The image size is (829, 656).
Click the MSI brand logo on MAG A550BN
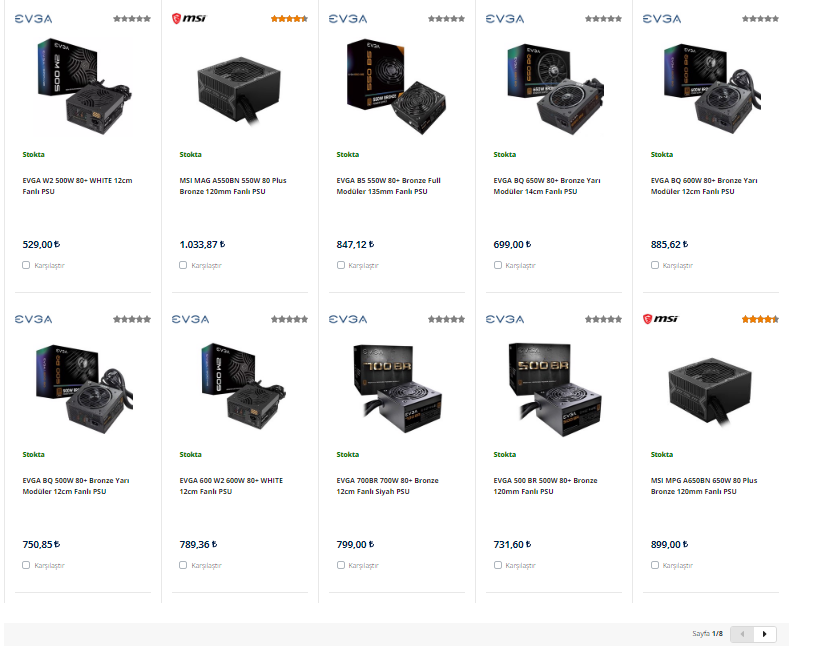(189, 19)
